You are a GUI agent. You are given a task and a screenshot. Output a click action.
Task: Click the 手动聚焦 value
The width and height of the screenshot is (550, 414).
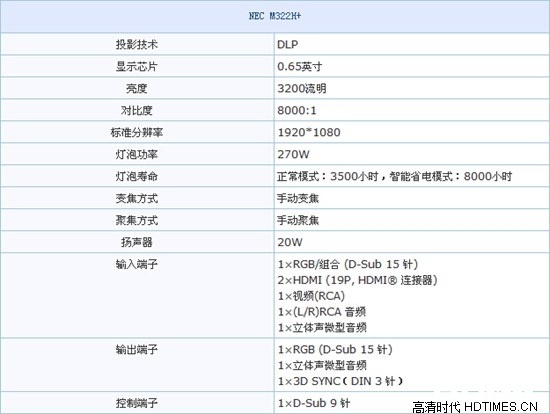[298, 220]
